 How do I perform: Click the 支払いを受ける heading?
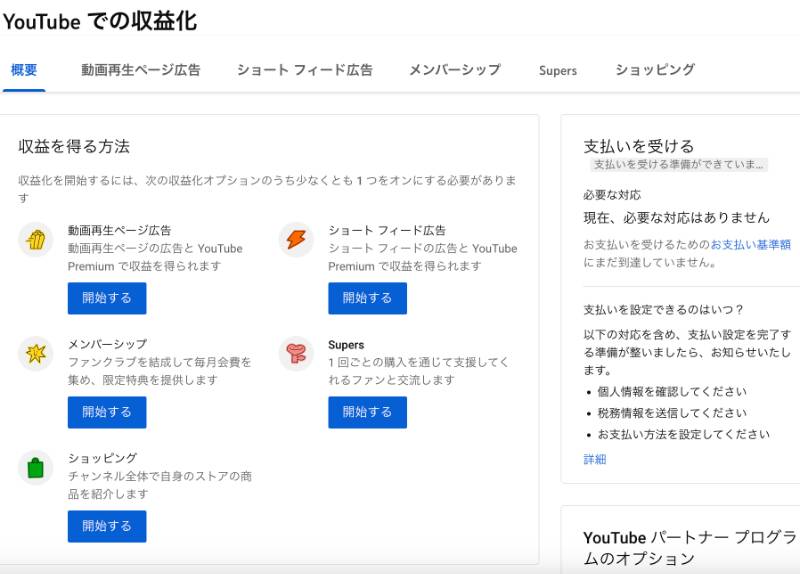coord(639,146)
